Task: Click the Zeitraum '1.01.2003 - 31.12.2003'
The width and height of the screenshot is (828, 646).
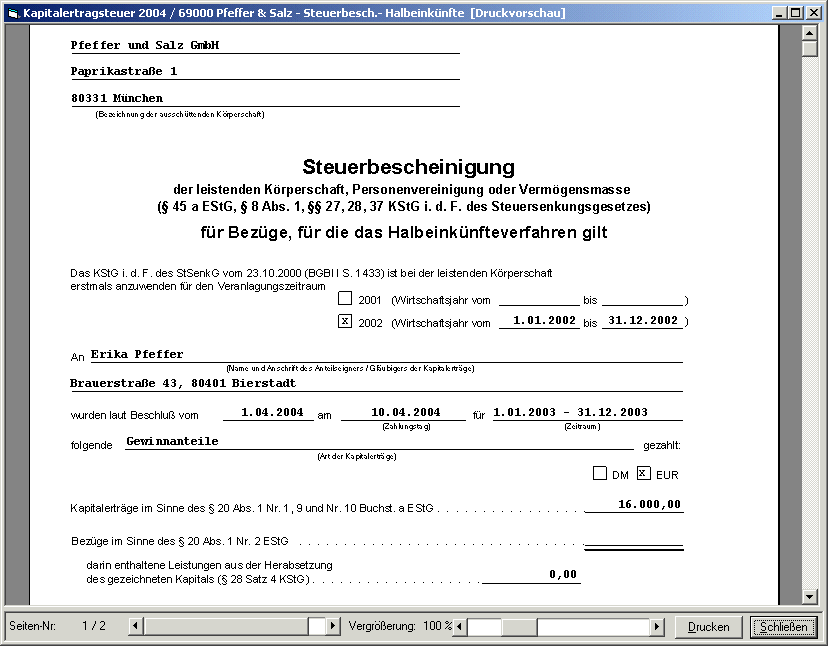Action: 570,413
